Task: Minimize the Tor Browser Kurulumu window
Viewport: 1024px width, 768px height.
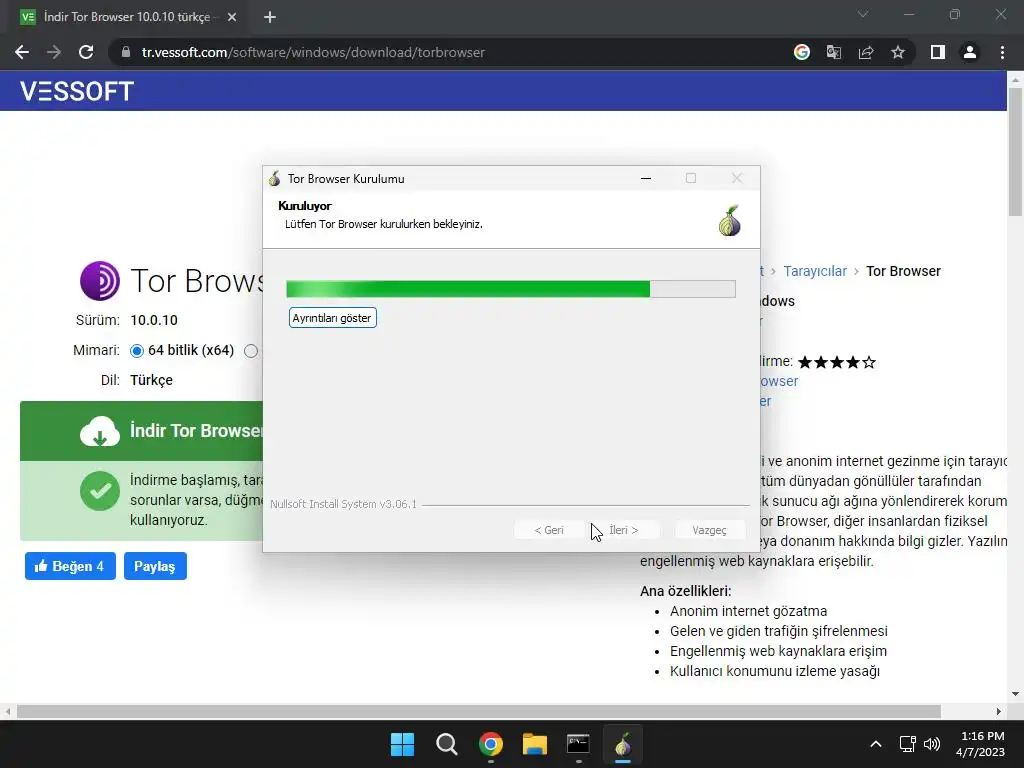Action: click(646, 178)
